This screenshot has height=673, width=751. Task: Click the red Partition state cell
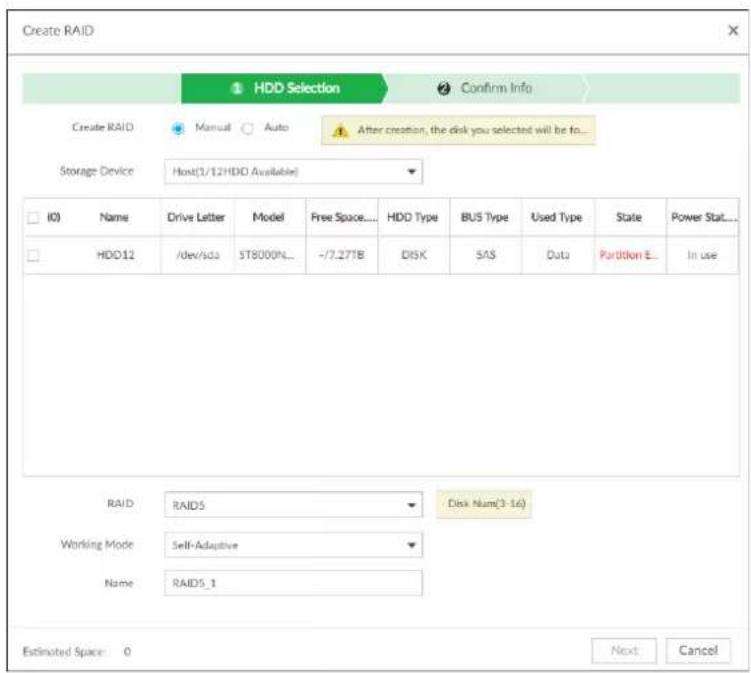629,255
